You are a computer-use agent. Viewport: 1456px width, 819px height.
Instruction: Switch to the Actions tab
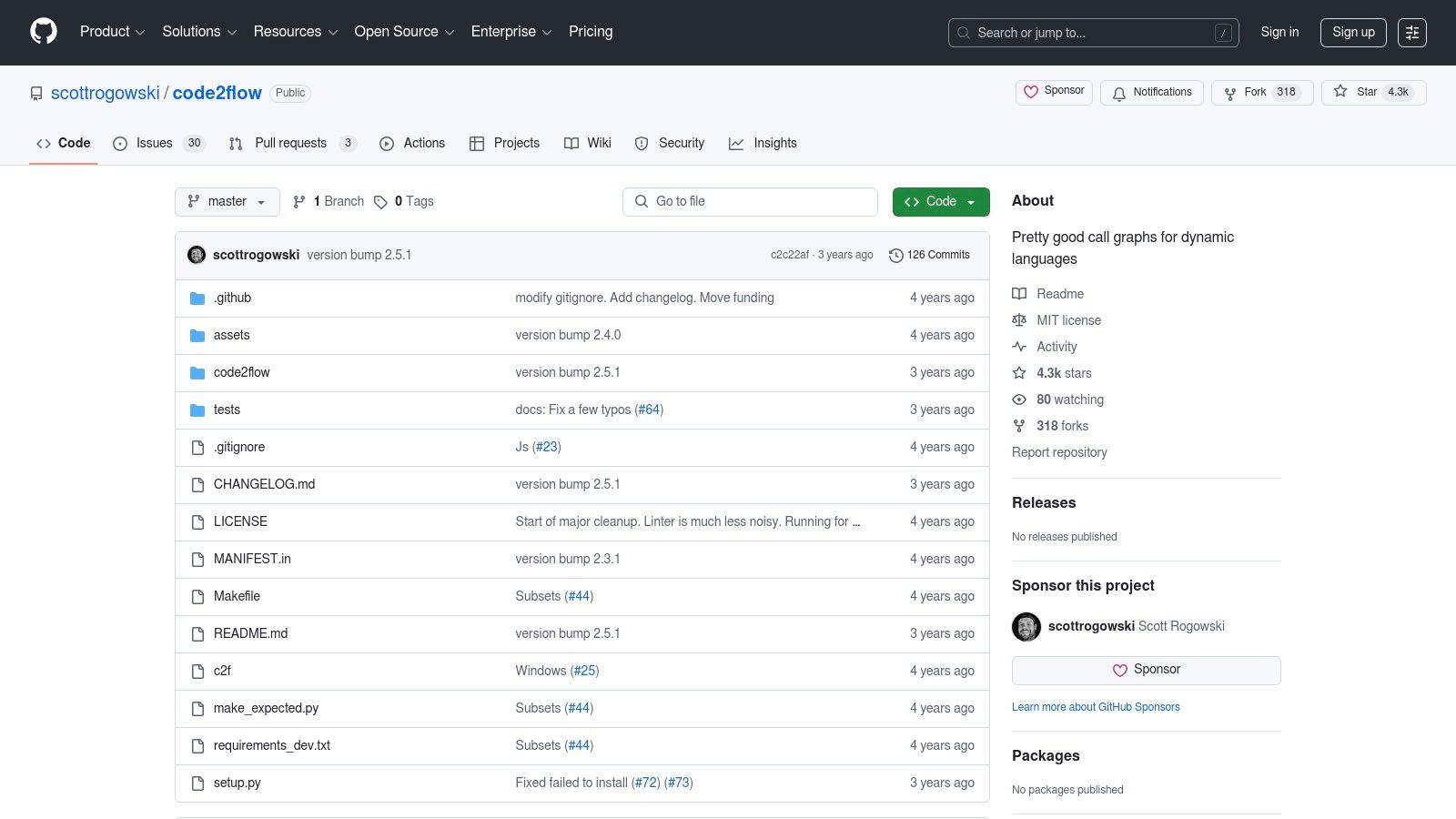point(412,144)
